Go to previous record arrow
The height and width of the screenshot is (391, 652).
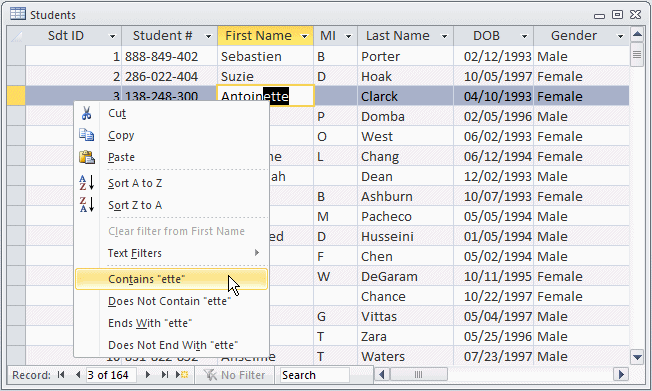pyautogui.click(x=78, y=375)
